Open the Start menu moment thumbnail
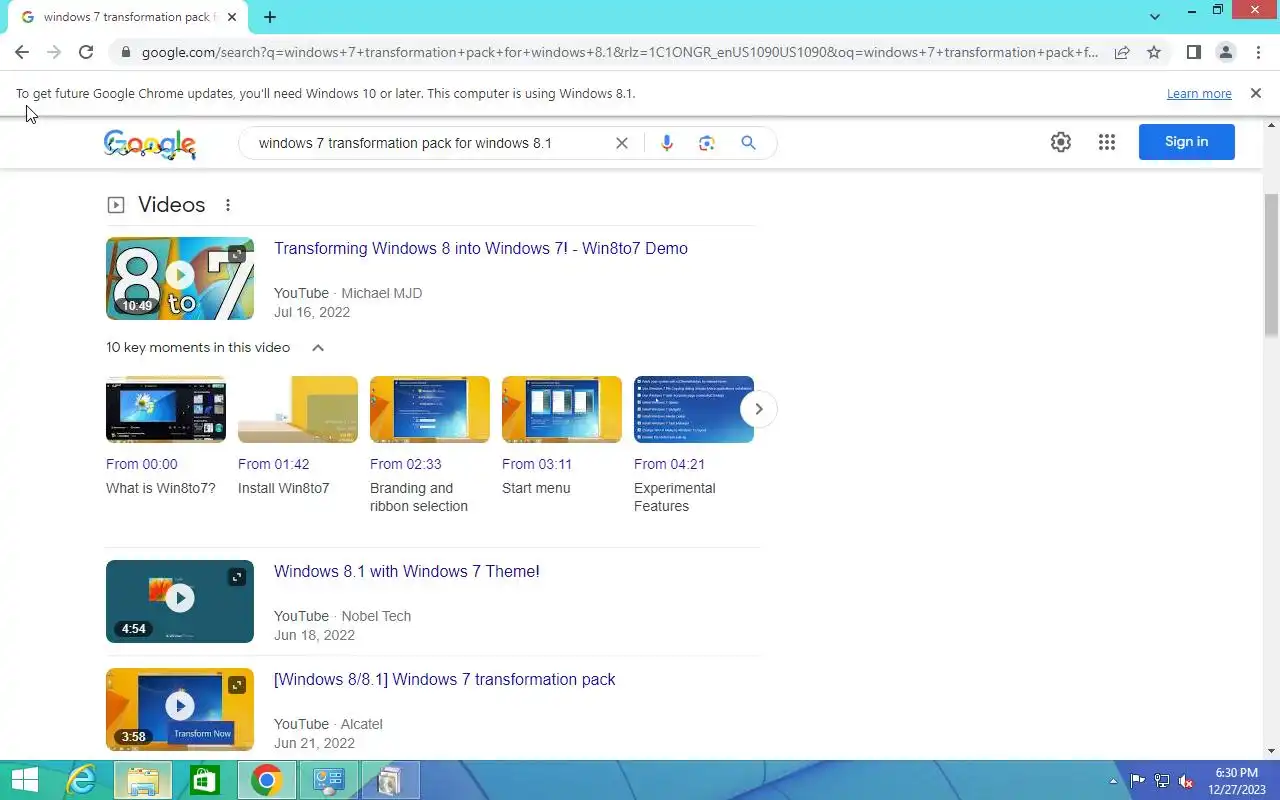Viewport: 1280px width, 800px height. tap(562, 409)
